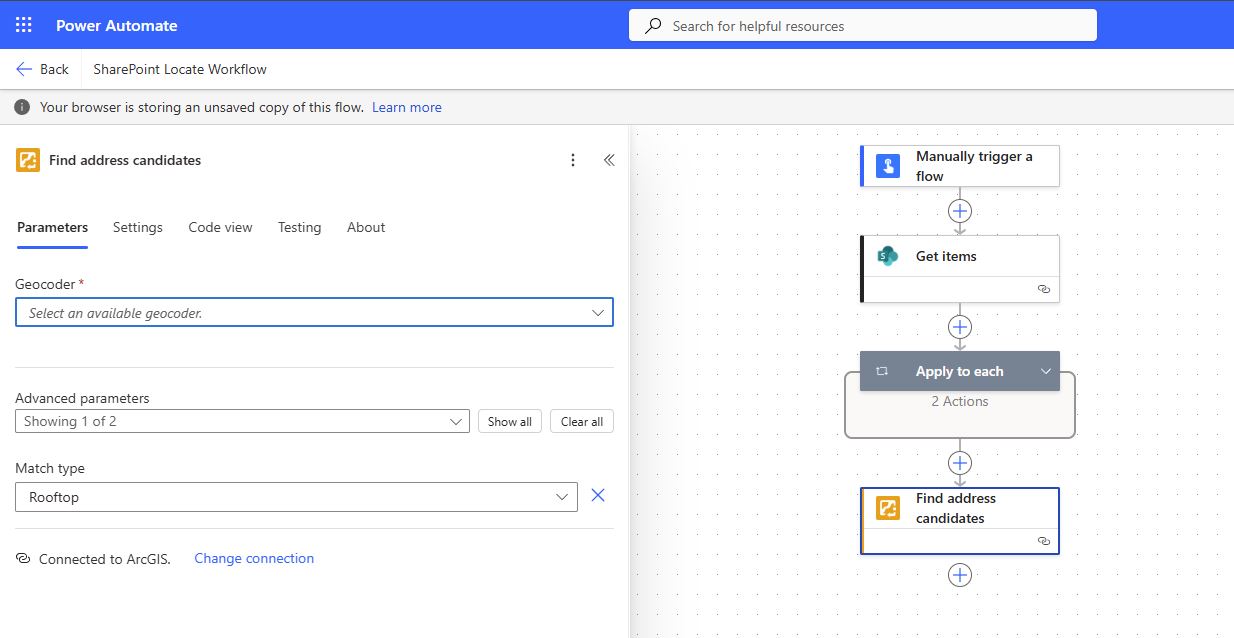The height and width of the screenshot is (638, 1234).
Task: Click the settings link icon on Get items card corner
Action: pos(1044,288)
